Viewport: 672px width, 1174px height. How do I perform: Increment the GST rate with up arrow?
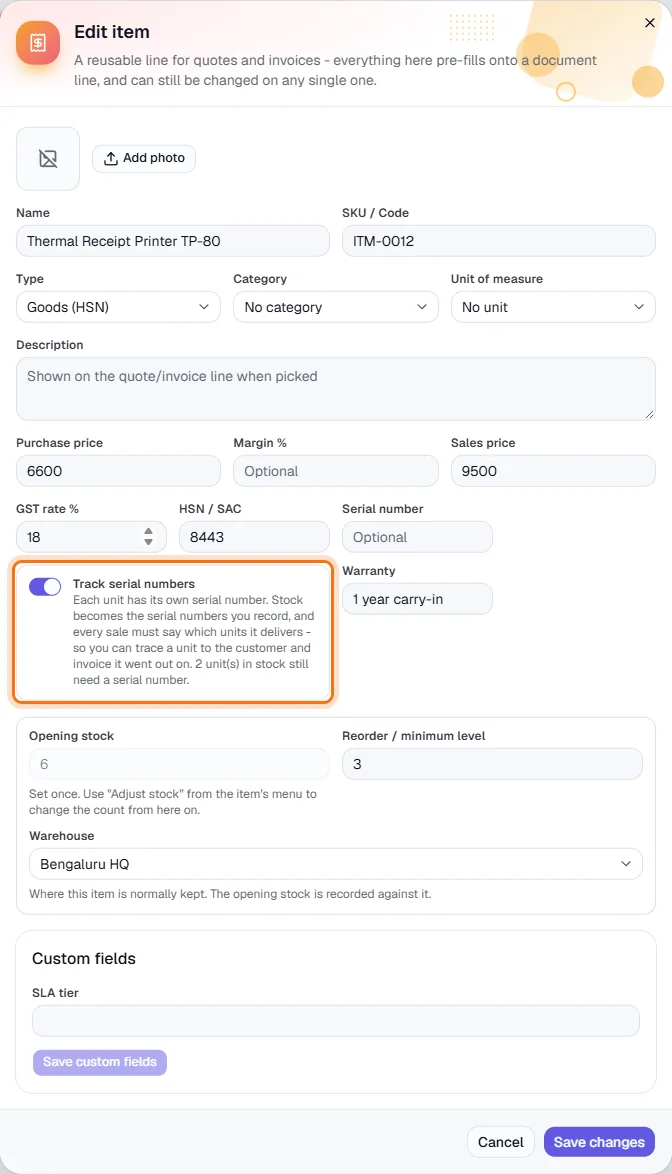point(148,531)
